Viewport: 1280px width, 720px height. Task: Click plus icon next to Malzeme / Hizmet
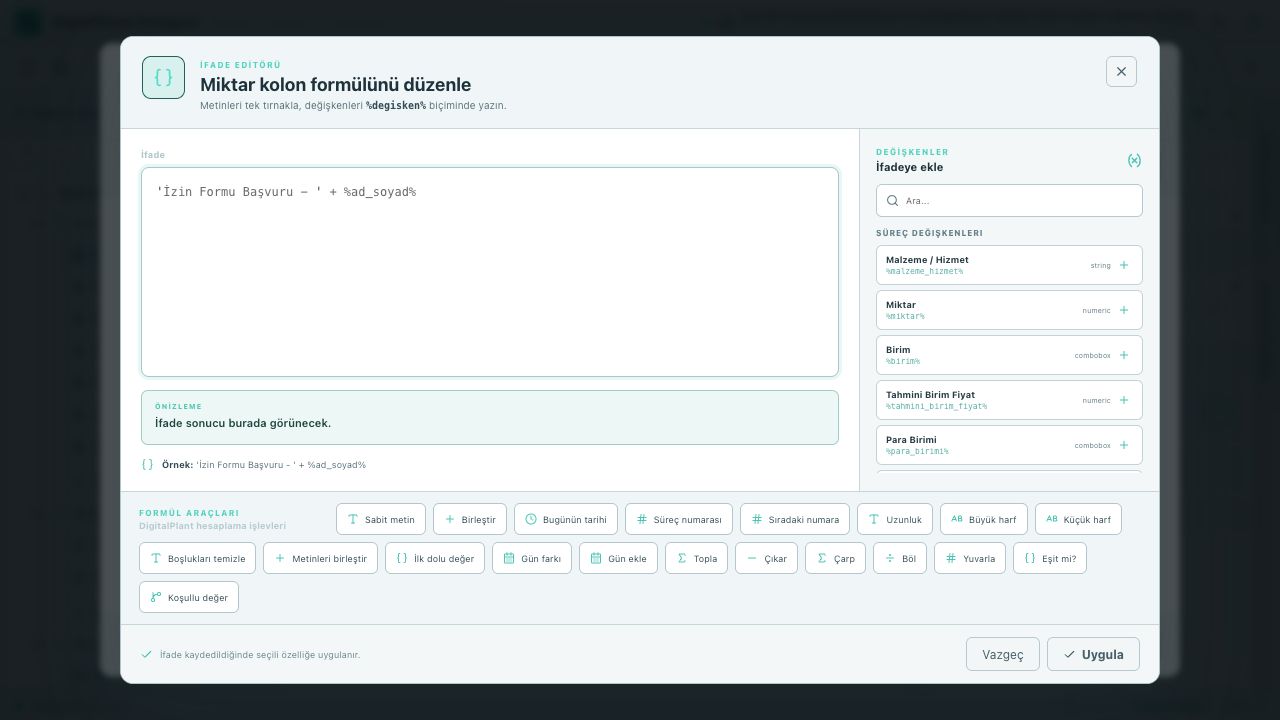(x=1124, y=265)
